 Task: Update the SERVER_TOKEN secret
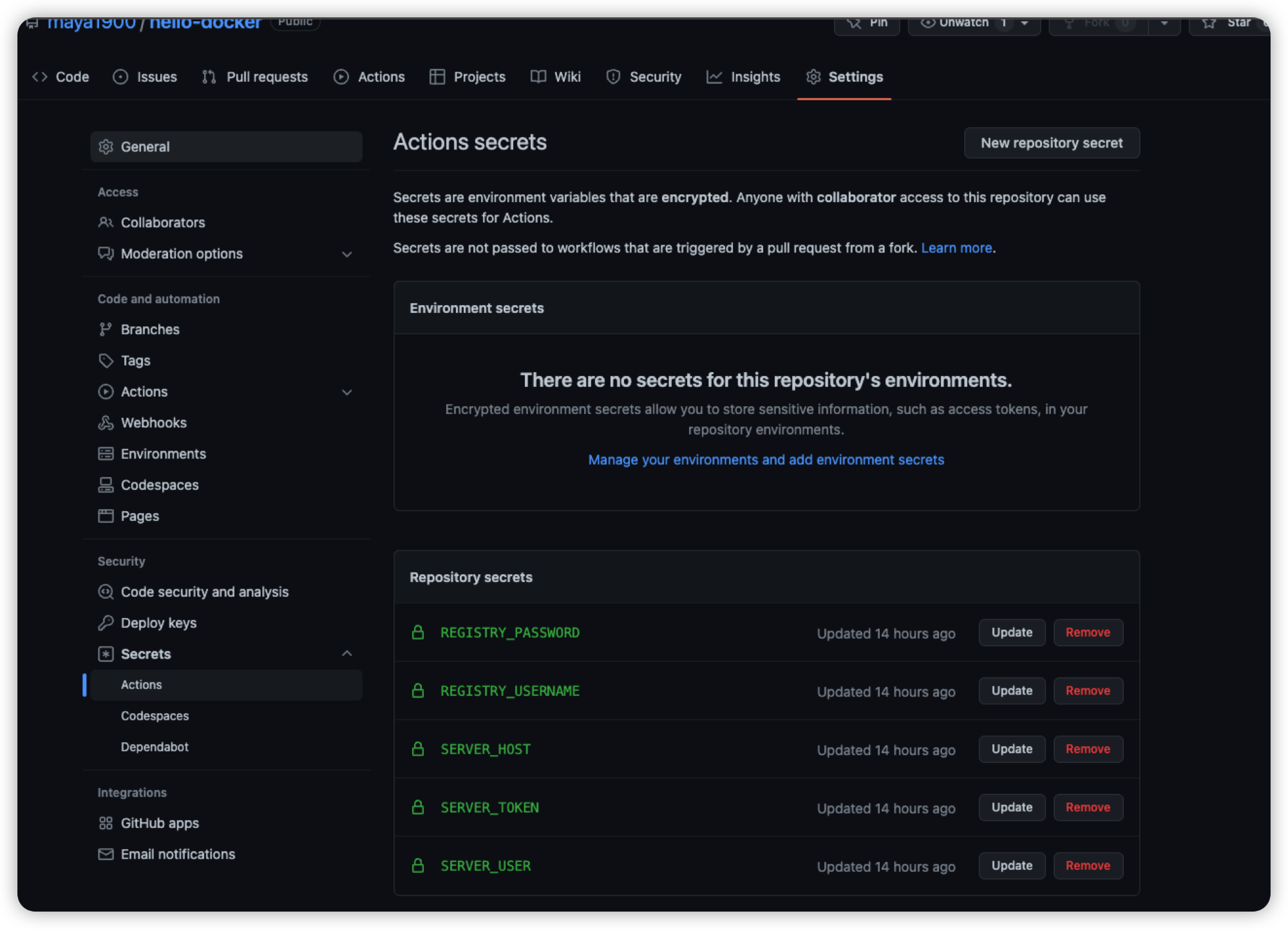(1012, 807)
